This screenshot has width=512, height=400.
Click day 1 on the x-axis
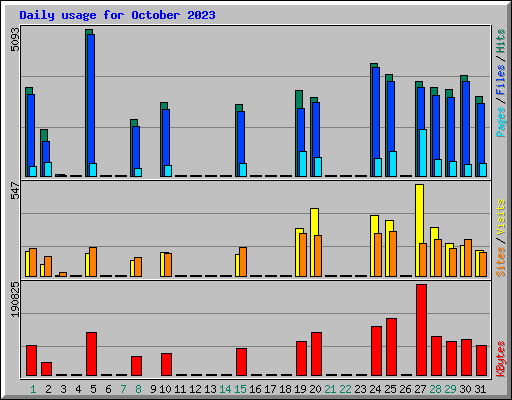(33, 389)
